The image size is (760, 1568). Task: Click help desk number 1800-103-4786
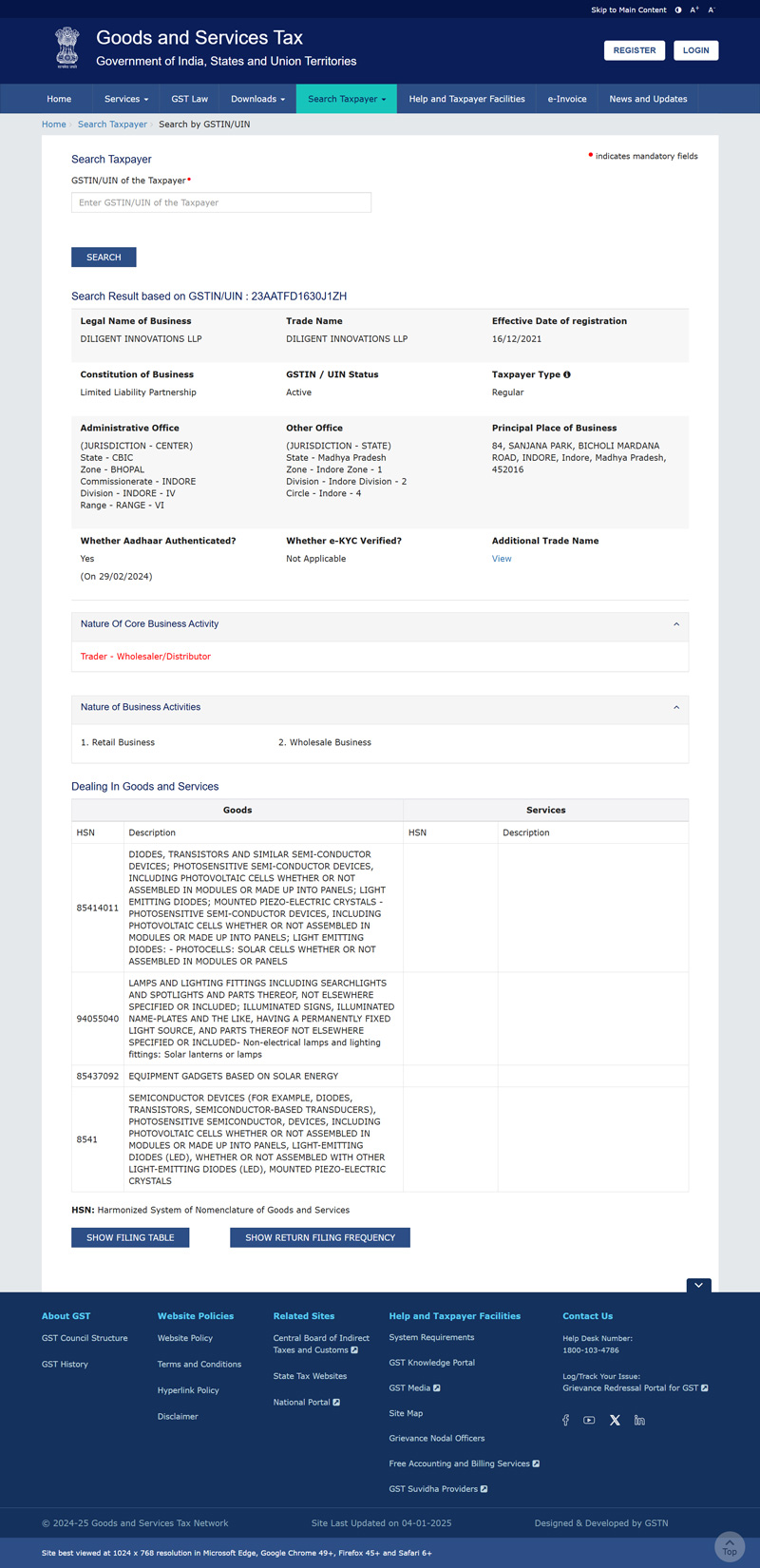591,1350
